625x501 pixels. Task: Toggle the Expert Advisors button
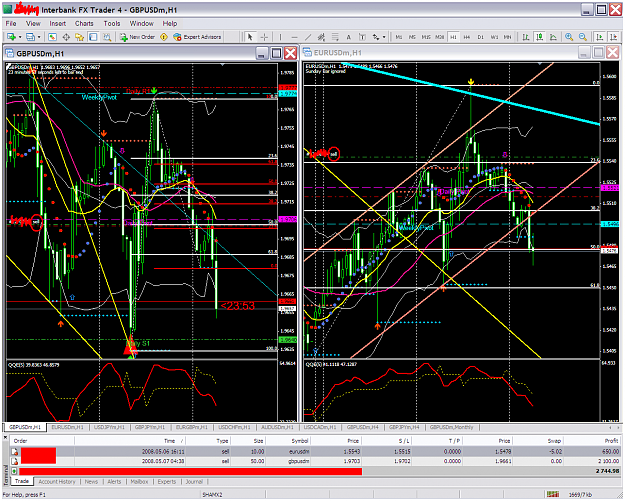(x=197, y=37)
